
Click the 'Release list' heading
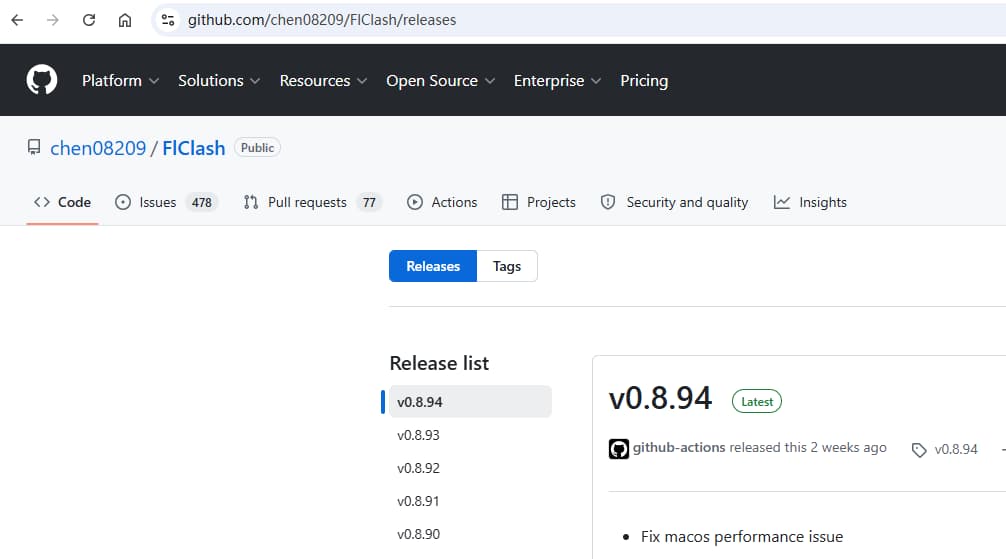439,363
